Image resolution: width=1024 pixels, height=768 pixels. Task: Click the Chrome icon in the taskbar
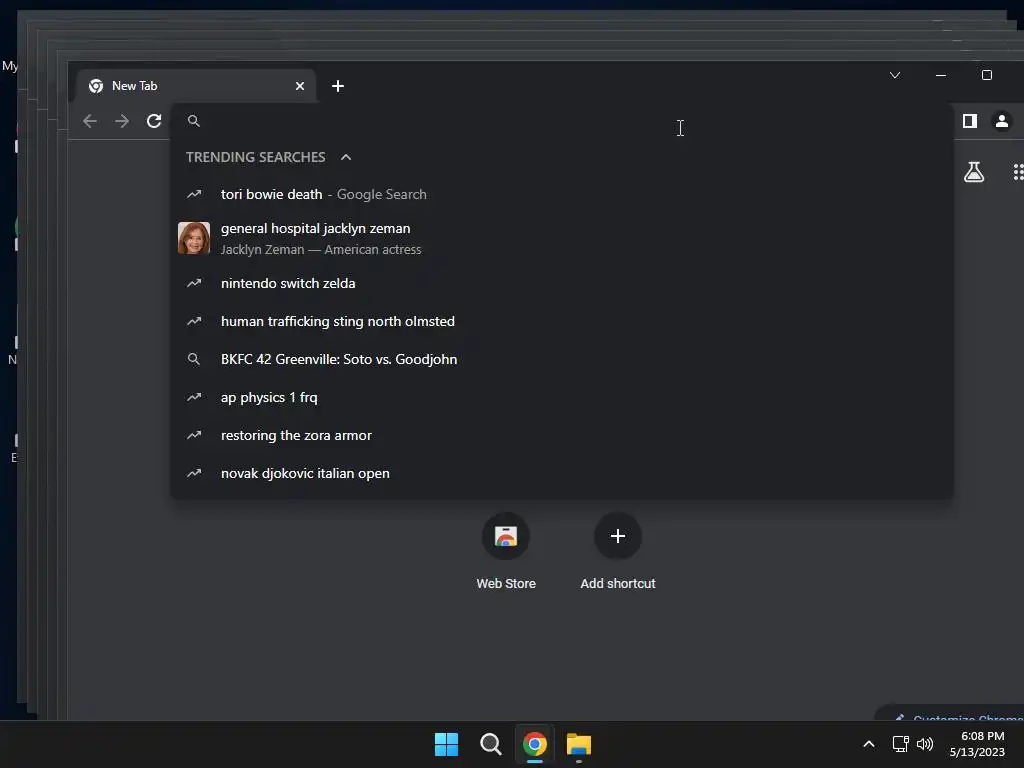tap(535, 744)
